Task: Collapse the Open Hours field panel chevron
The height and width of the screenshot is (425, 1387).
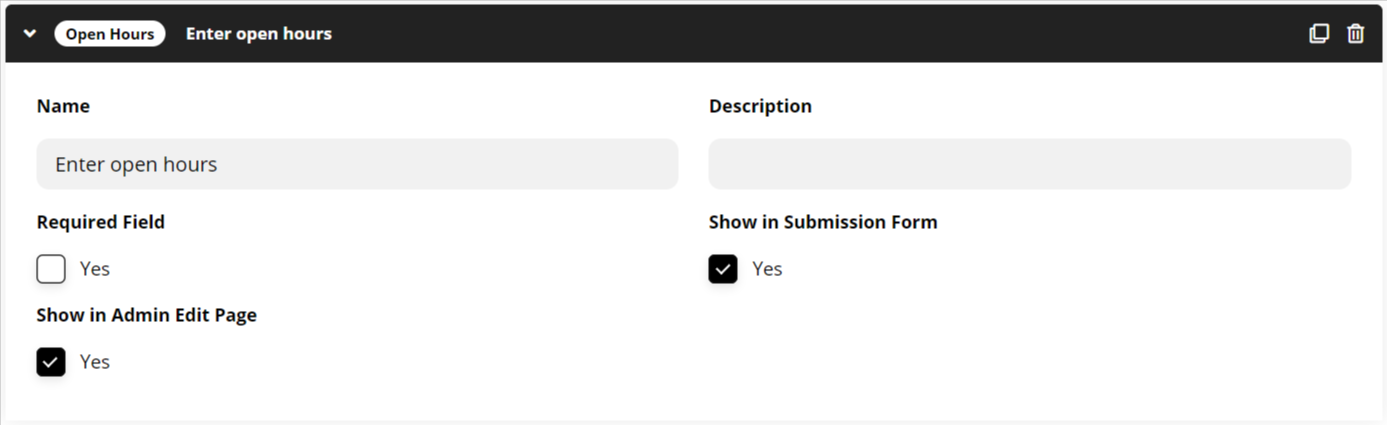Action: coord(30,34)
